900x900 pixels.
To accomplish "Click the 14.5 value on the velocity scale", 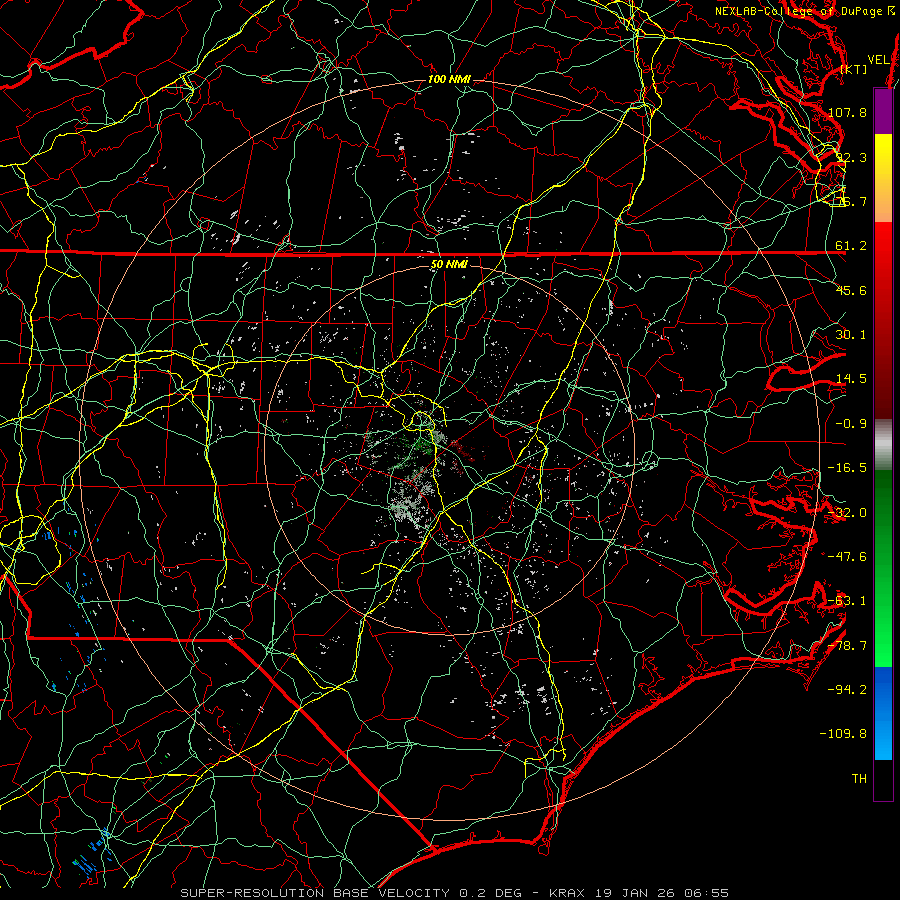I will [x=851, y=379].
